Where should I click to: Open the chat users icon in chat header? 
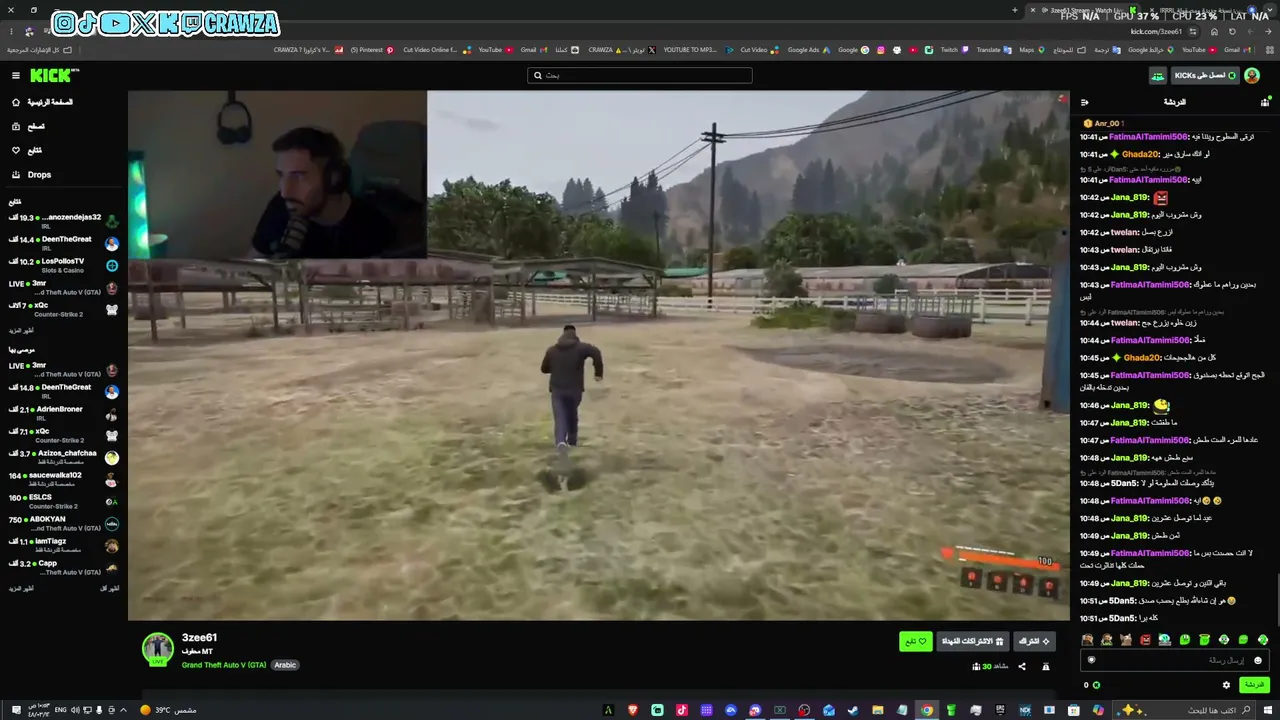point(1265,102)
